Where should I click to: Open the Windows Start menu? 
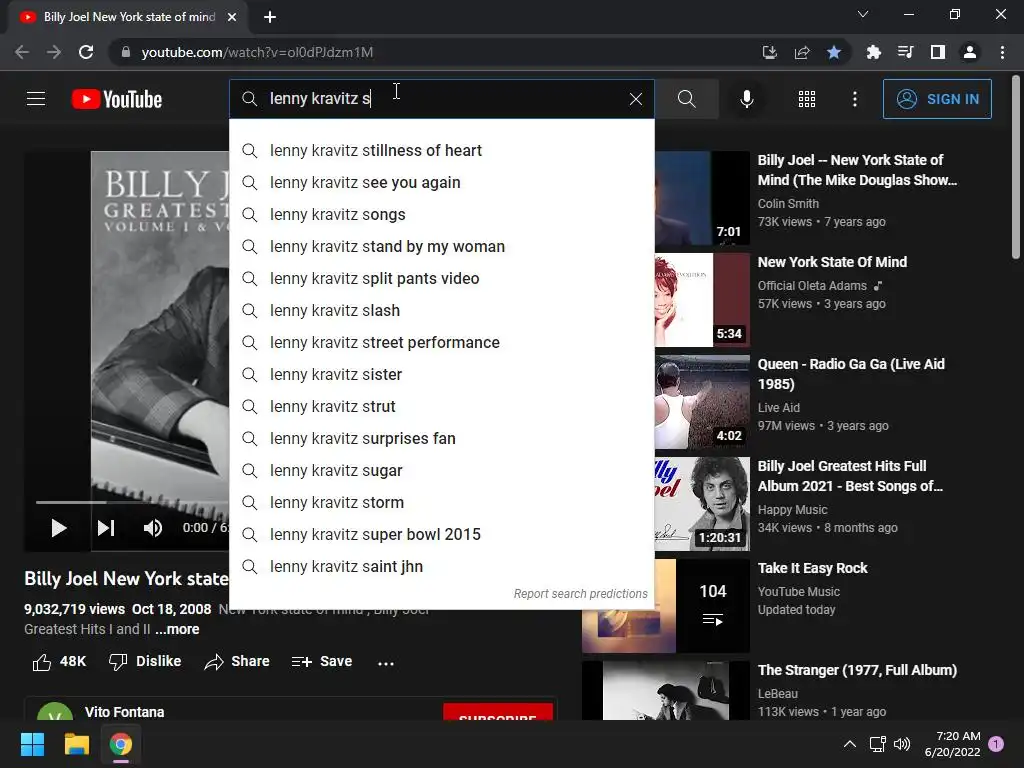[32, 744]
